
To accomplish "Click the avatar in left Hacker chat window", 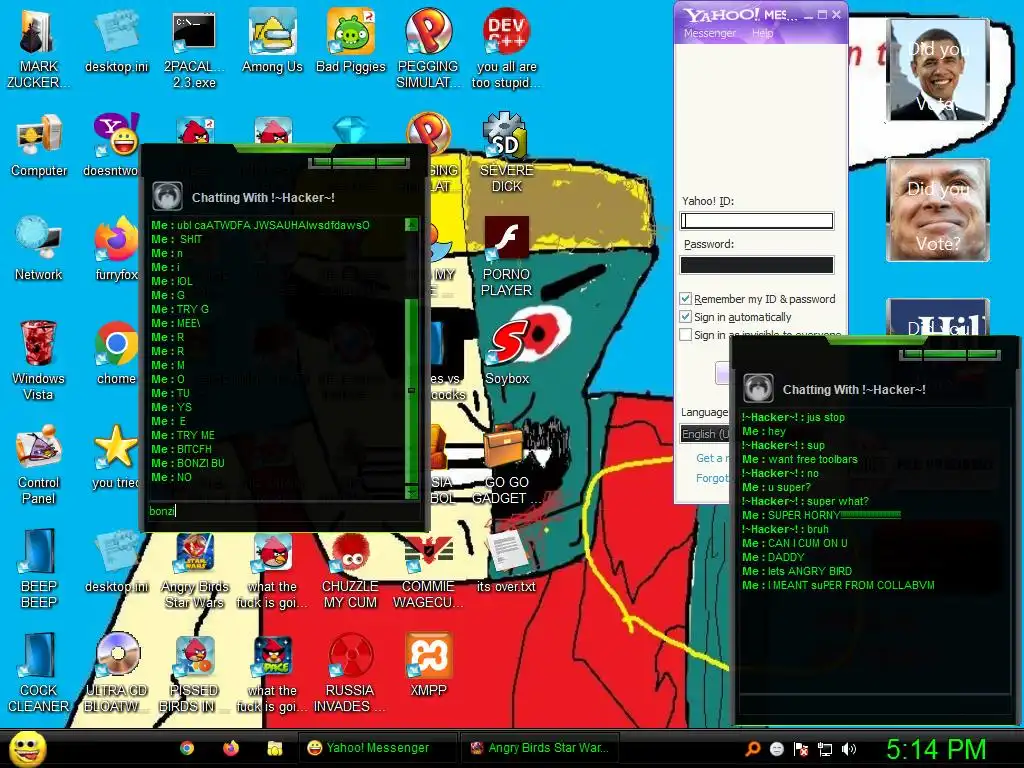I will [x=167, y=195].
